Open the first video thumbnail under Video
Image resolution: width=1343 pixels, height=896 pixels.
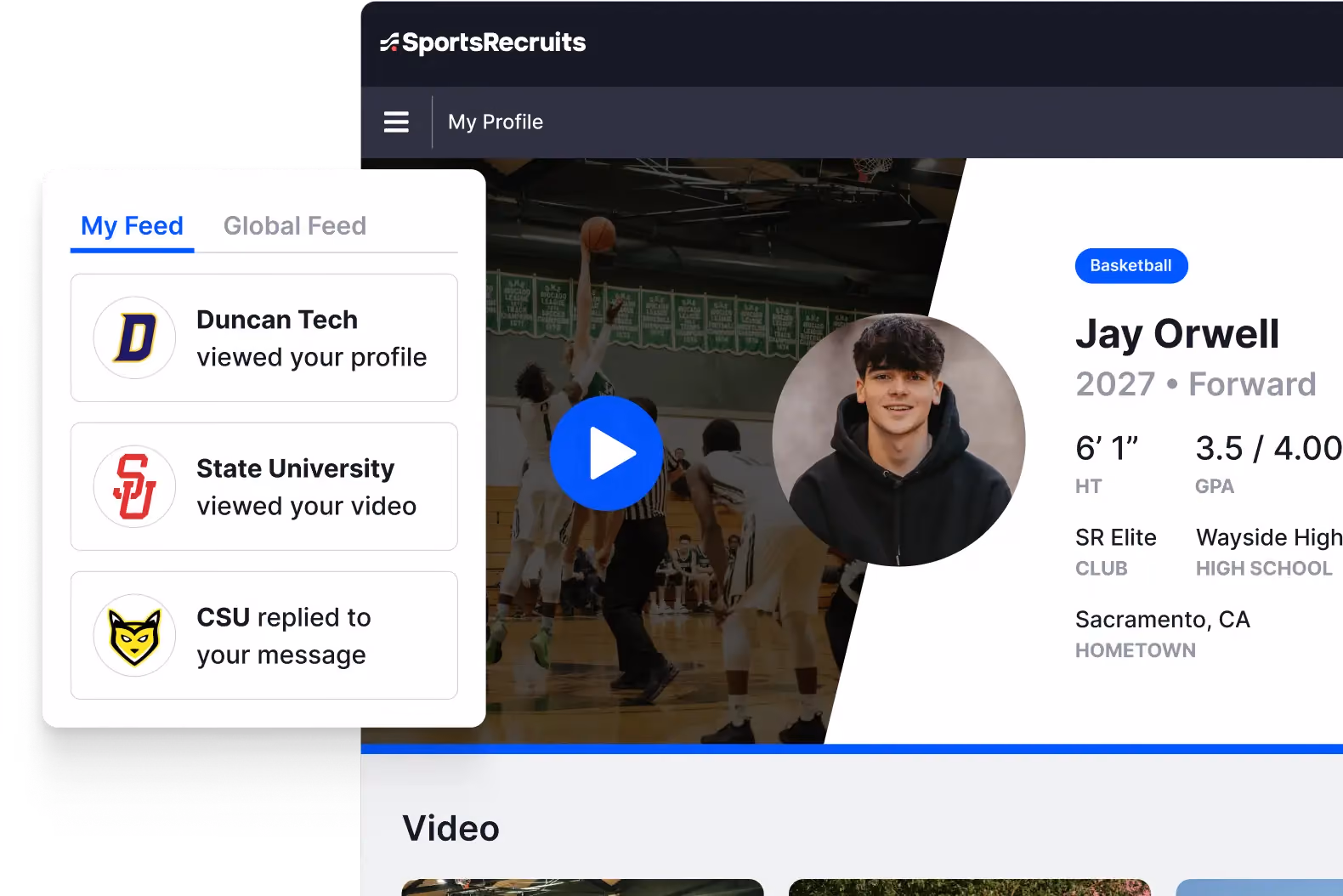pyautogui.click(x=583, y=887)
